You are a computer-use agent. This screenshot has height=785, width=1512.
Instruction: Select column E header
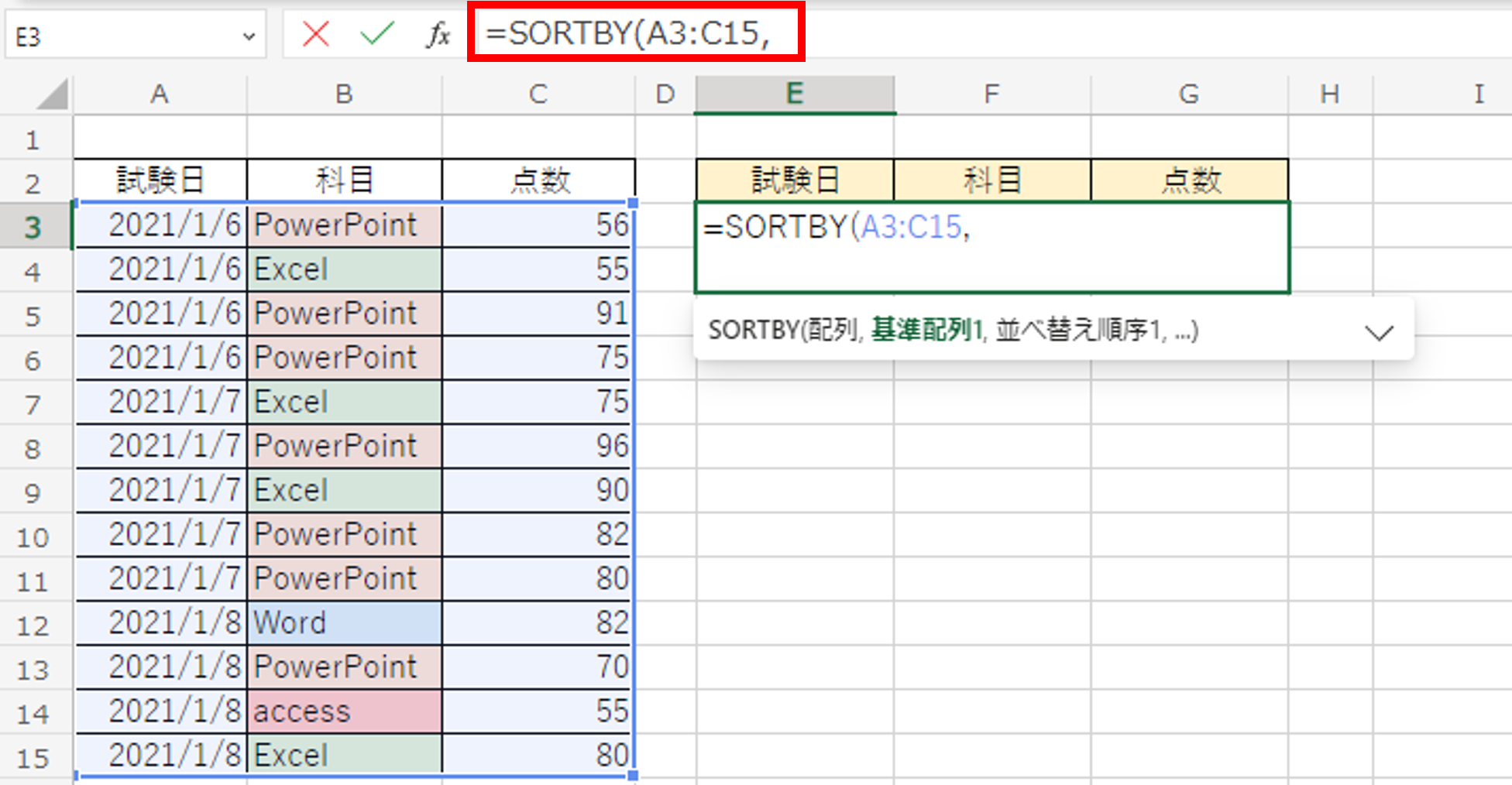coord(795,94)
